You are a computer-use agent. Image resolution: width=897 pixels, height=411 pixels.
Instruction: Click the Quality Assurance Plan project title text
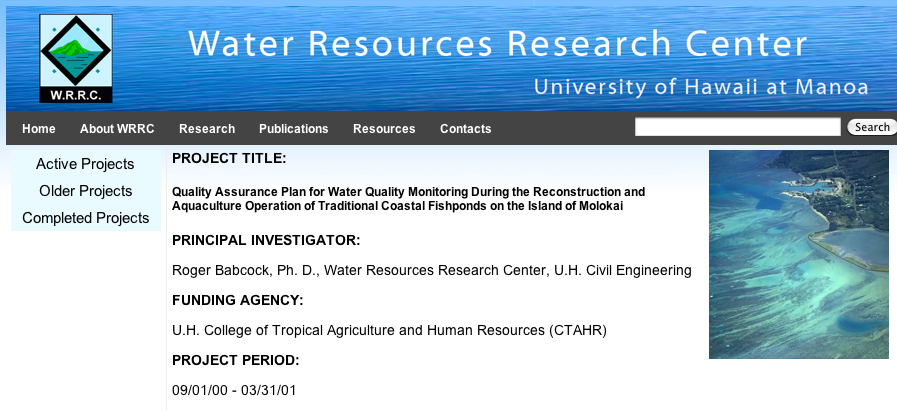click(x=409, y=199)
